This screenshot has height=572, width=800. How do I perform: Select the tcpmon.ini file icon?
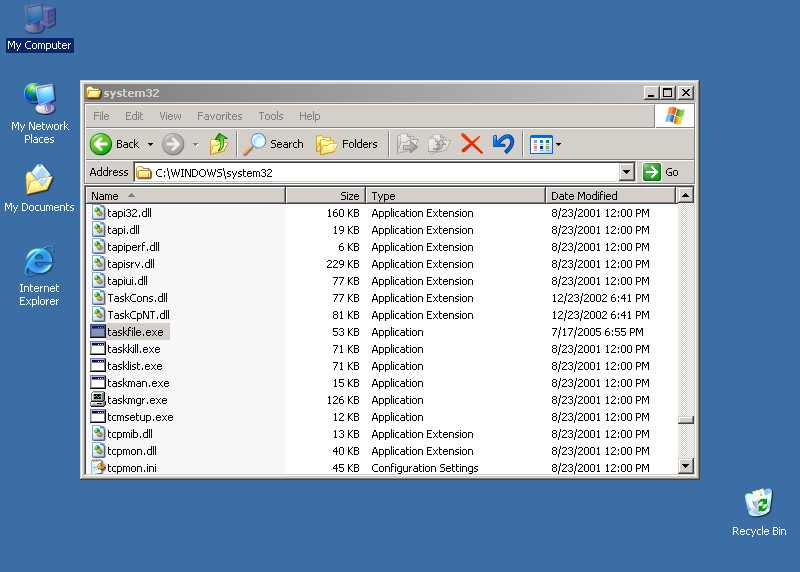[98, 467]
